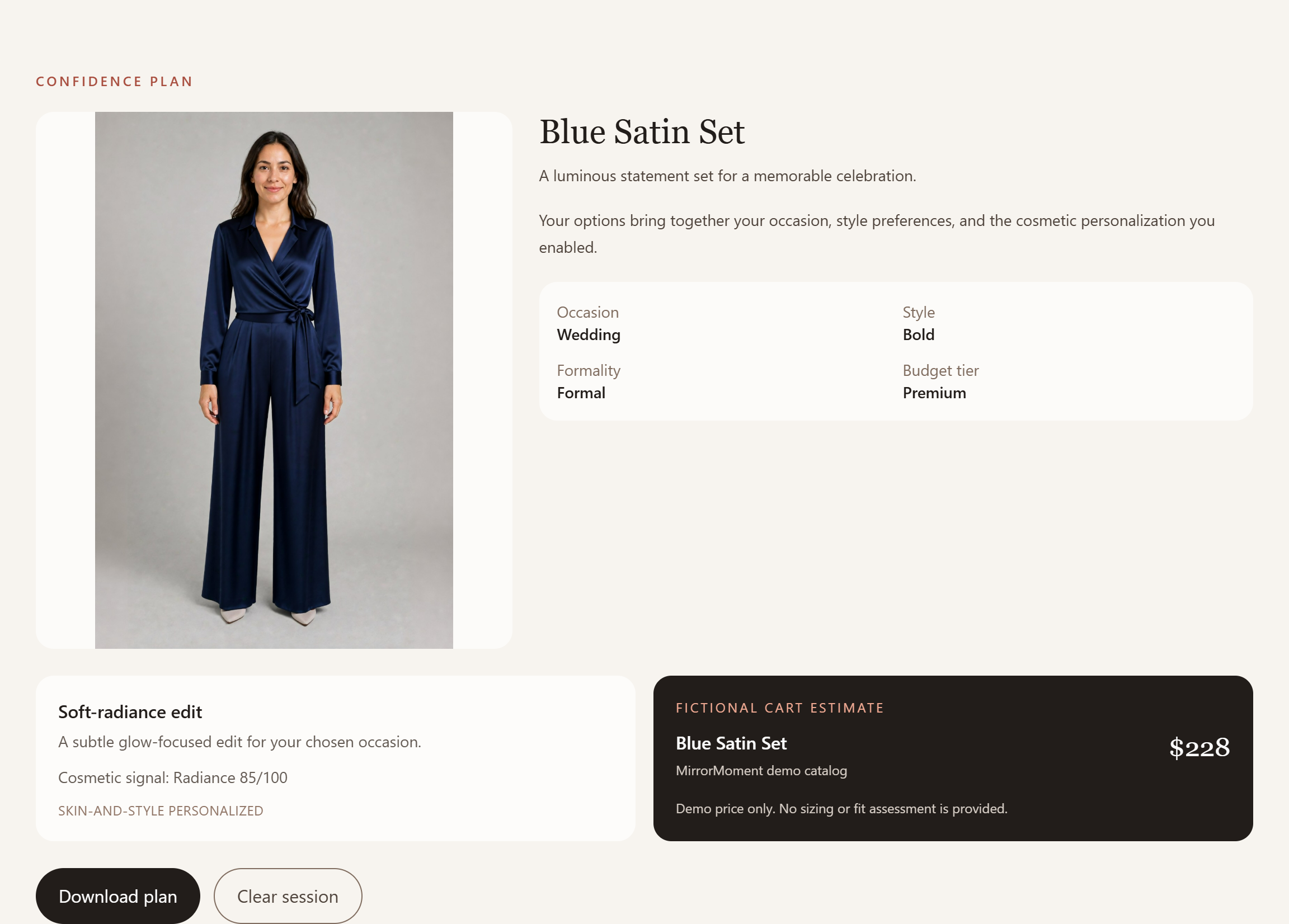The image size is (1289, 924).
Task: Click the FICTIONAL CART ESTIMATE label
Action: (780, 708)
